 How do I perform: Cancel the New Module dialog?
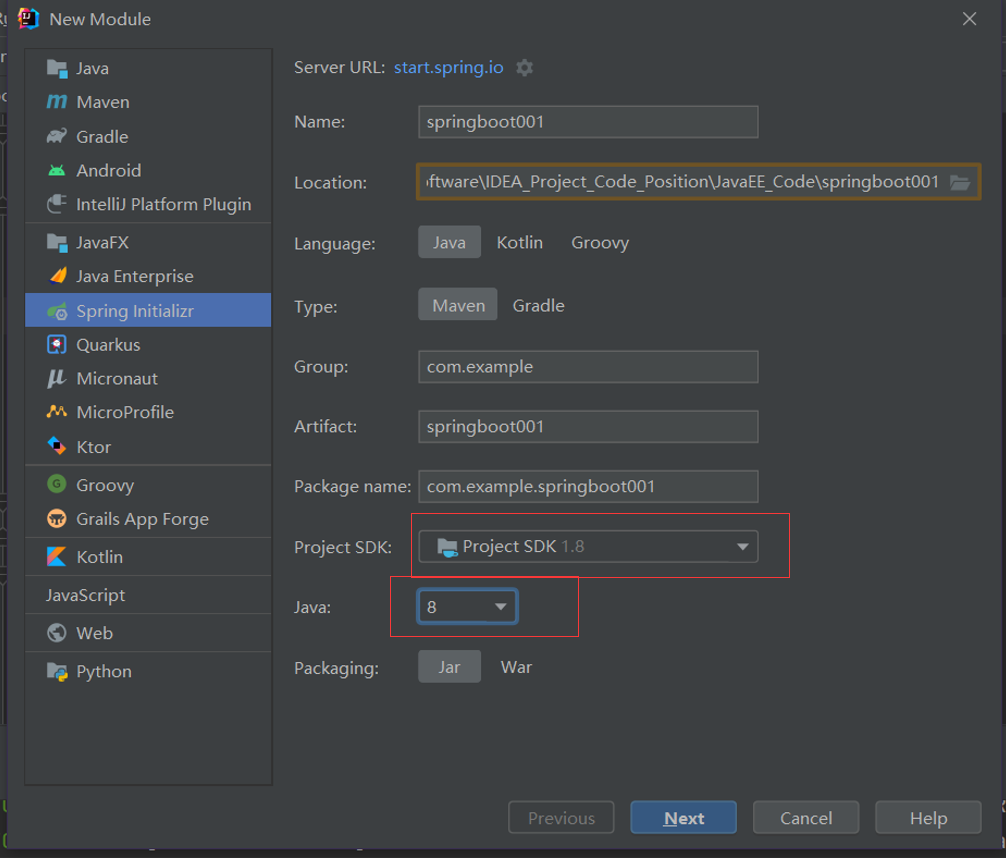(806, 817)
